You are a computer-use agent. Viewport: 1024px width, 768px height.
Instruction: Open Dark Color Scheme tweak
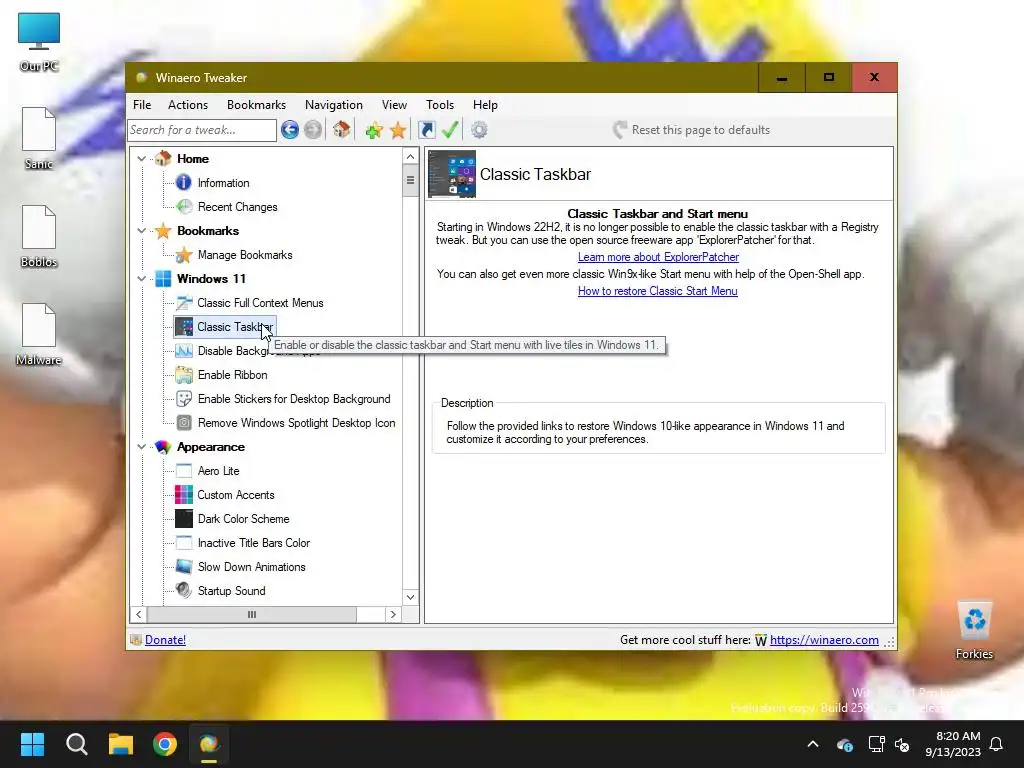244,519
